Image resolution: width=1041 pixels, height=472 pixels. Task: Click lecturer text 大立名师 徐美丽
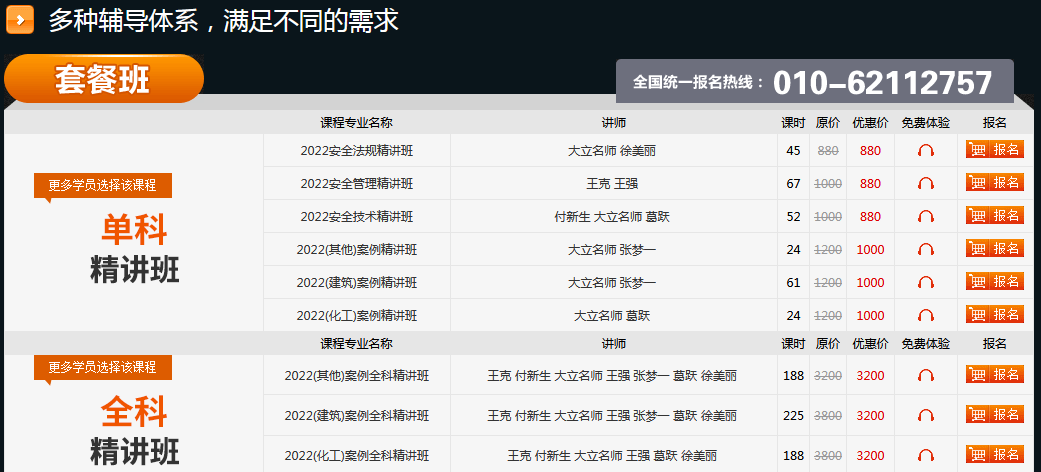coord(611,151)
